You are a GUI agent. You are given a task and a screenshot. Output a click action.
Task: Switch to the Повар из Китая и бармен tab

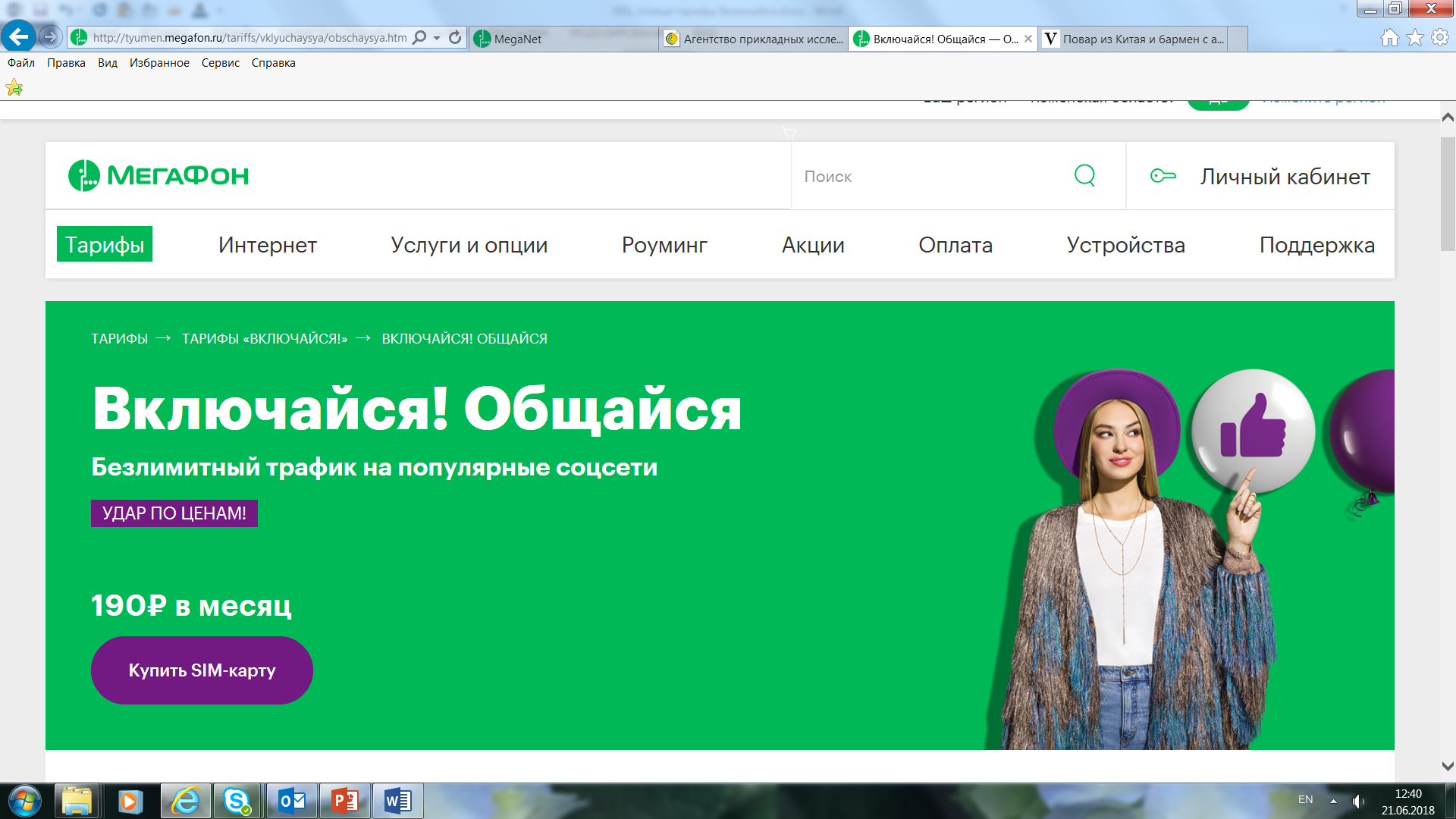pyautogui.click(x=1133, y=39)
